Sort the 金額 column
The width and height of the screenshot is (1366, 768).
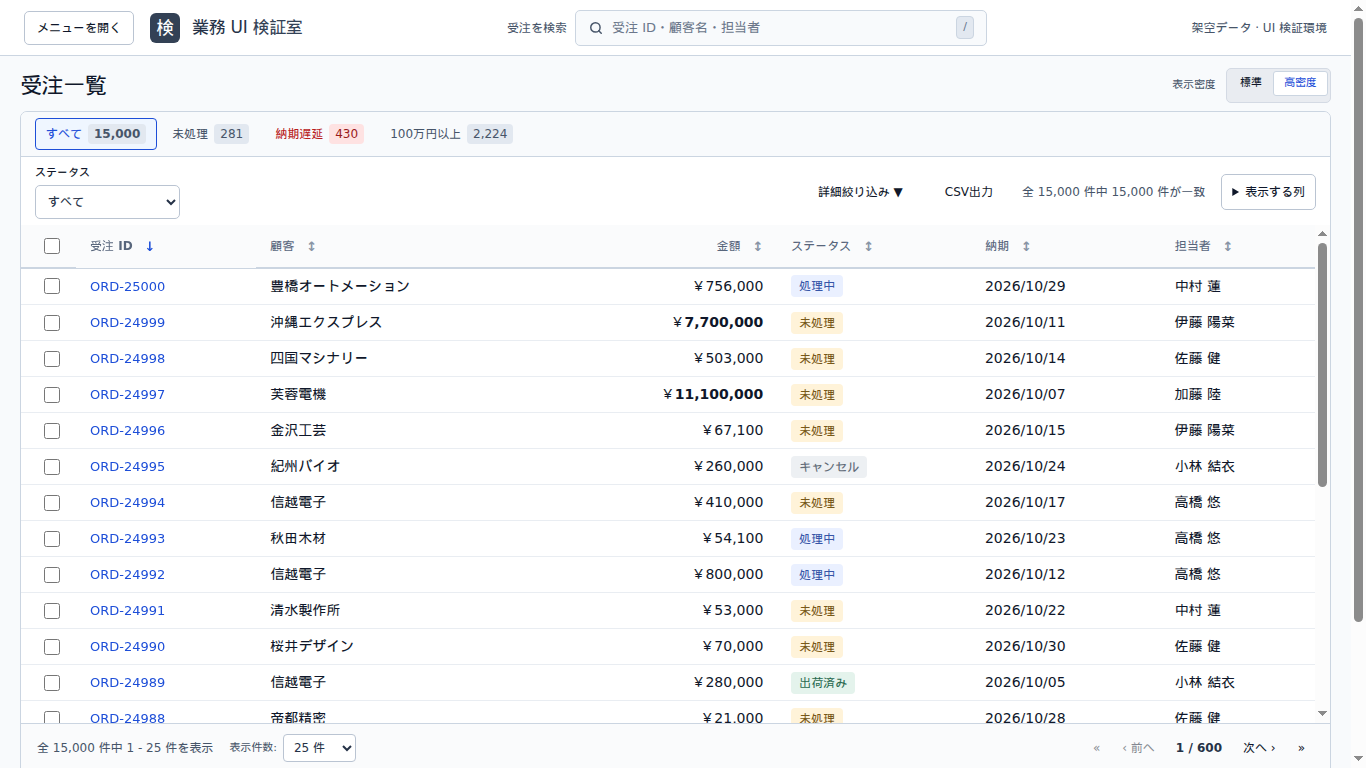[x=757, y=246]
